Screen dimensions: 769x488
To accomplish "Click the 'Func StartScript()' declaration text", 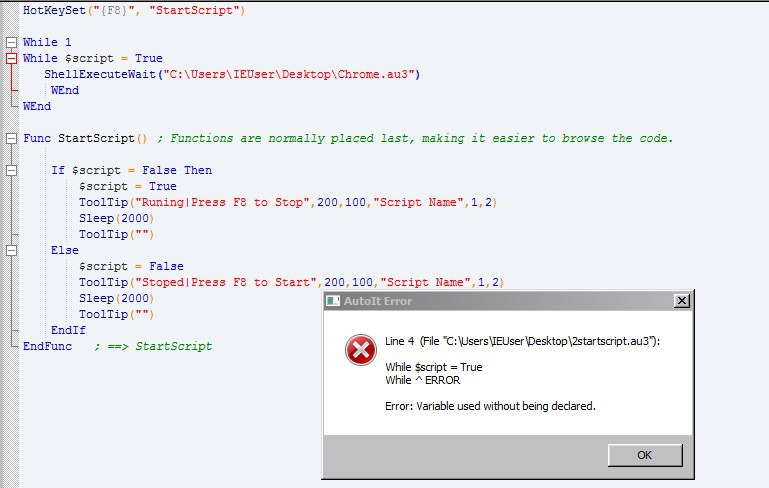I will [85, 138].
